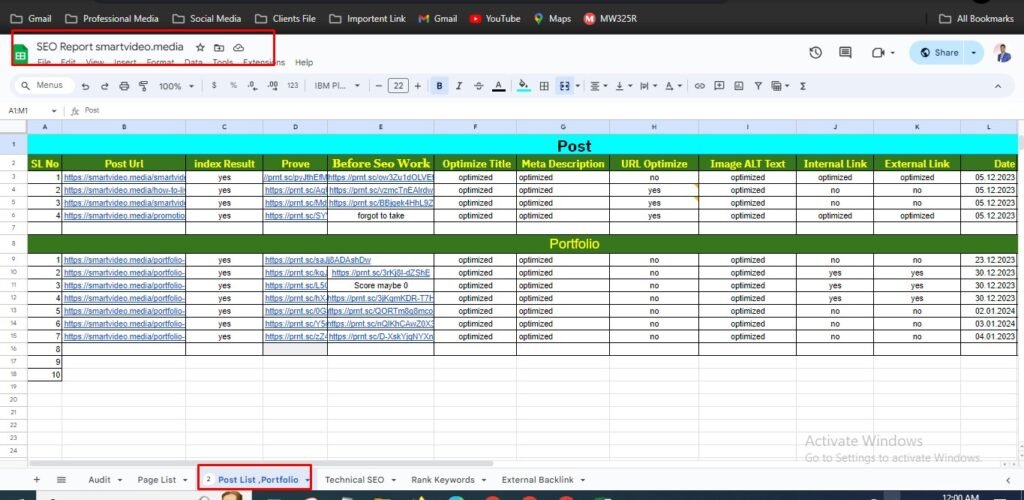Apply strikethrough formatting
The image size is (1024, 500).
(x=479, y=86)
